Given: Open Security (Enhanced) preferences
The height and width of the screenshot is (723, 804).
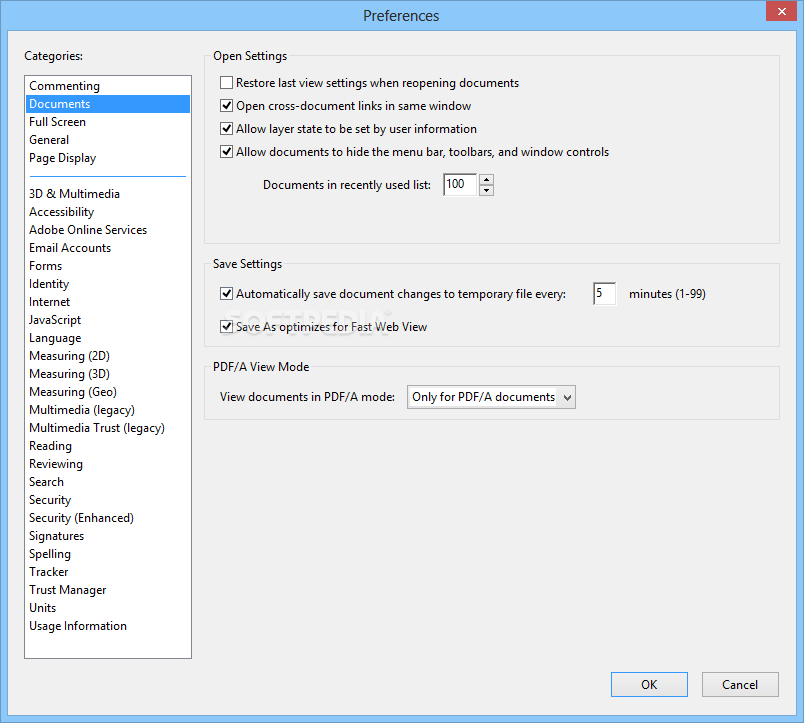Looking at the screenshot, I should click(108, 518).
